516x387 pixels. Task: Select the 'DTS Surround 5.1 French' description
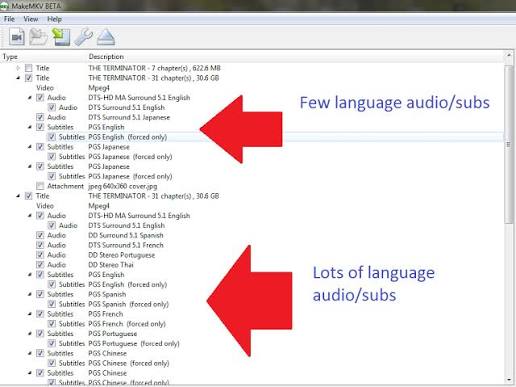tap(126, 245)
